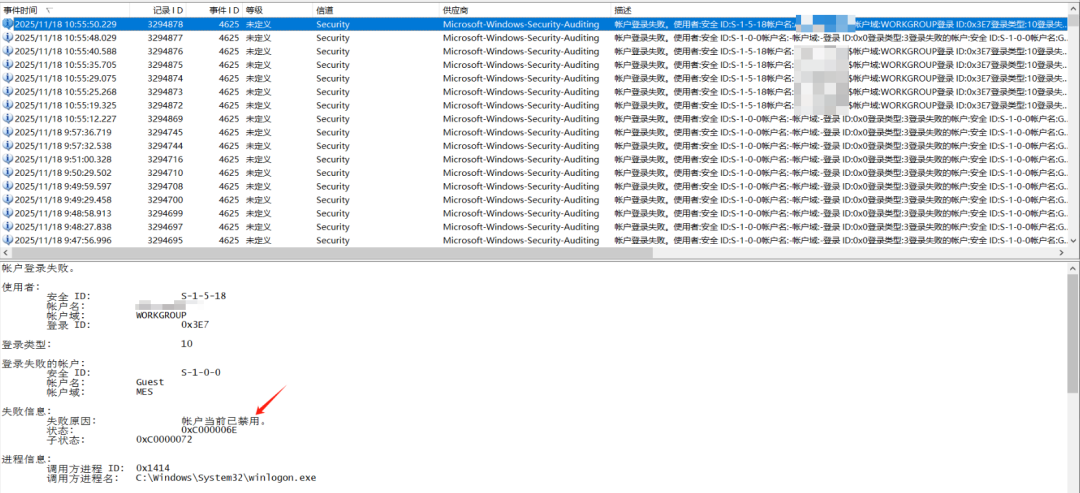Click the info icon of record 3294874

(x=8, y=78)
